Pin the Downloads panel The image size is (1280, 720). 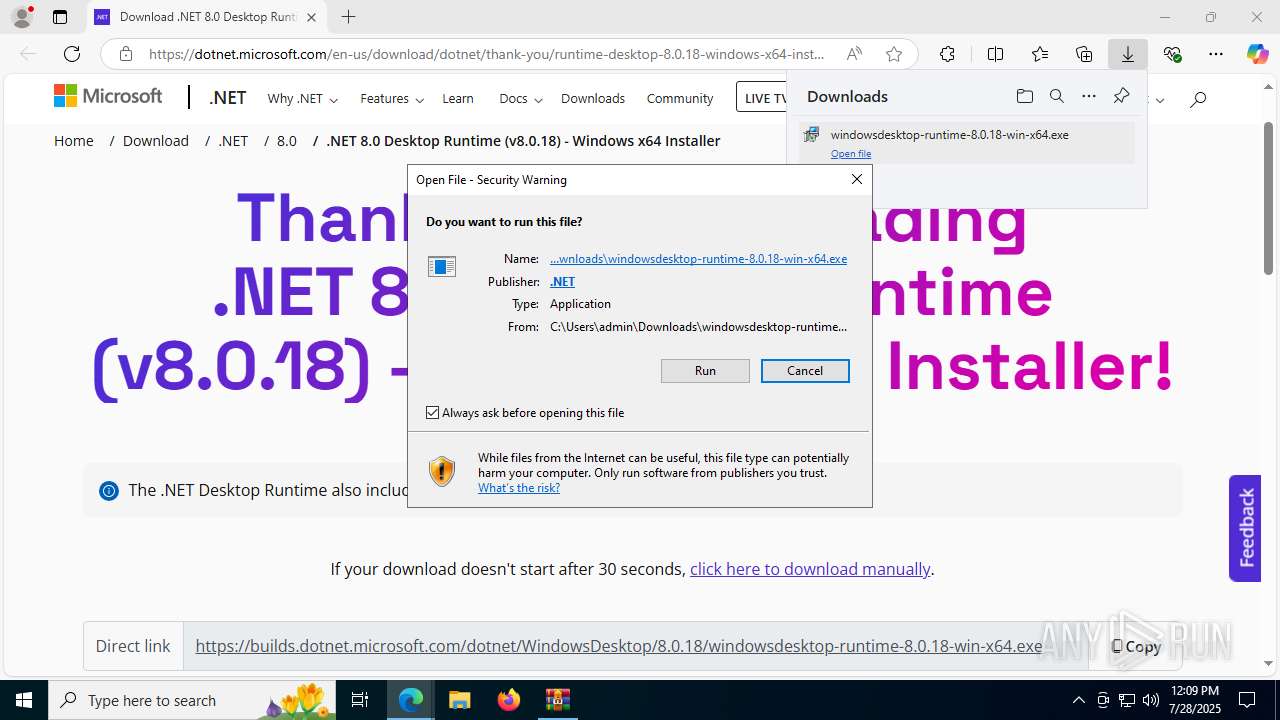coord(1121,96)
